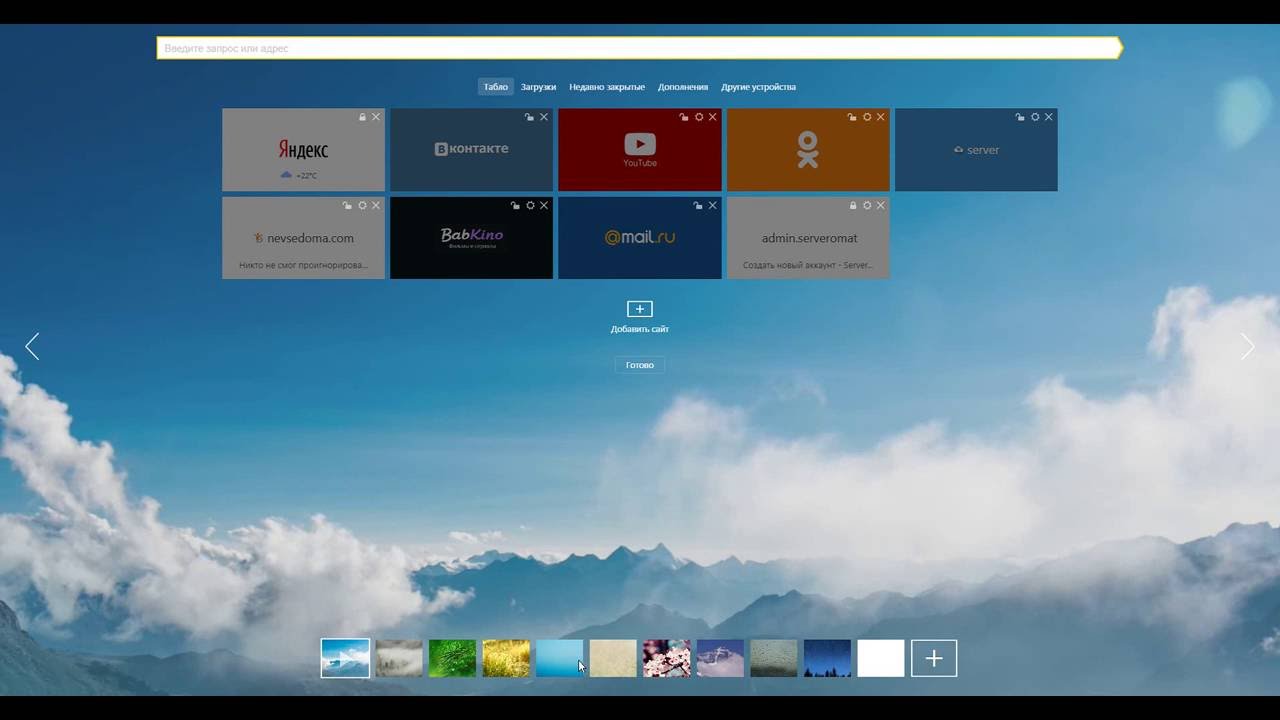Select the raindrops grey background thumbnail
This screenshot has width=1280, height=720.
pyautogui.click(x=774, y=658)
